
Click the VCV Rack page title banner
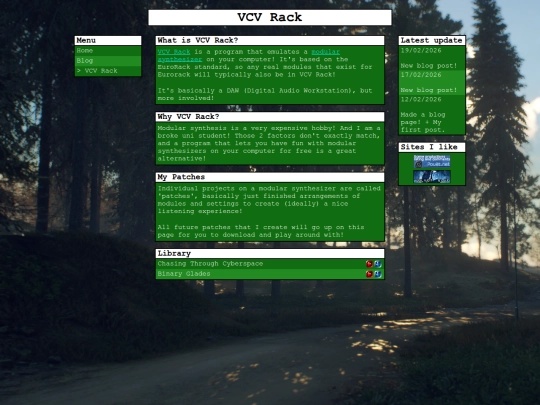pos(270,17)
